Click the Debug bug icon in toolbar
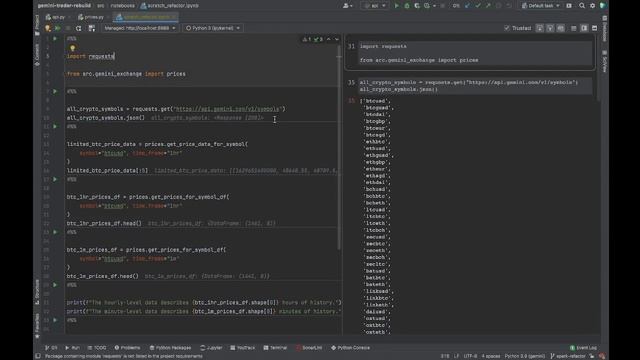The height and width of the screenshot is (360, 640). (407, 6)
